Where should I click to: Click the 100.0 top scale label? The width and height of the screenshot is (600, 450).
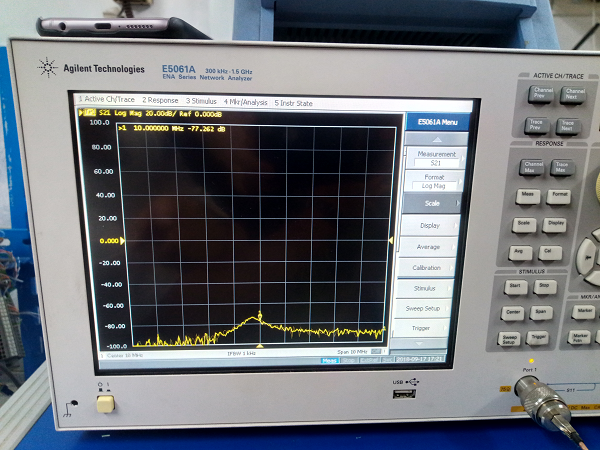(99, 122)
